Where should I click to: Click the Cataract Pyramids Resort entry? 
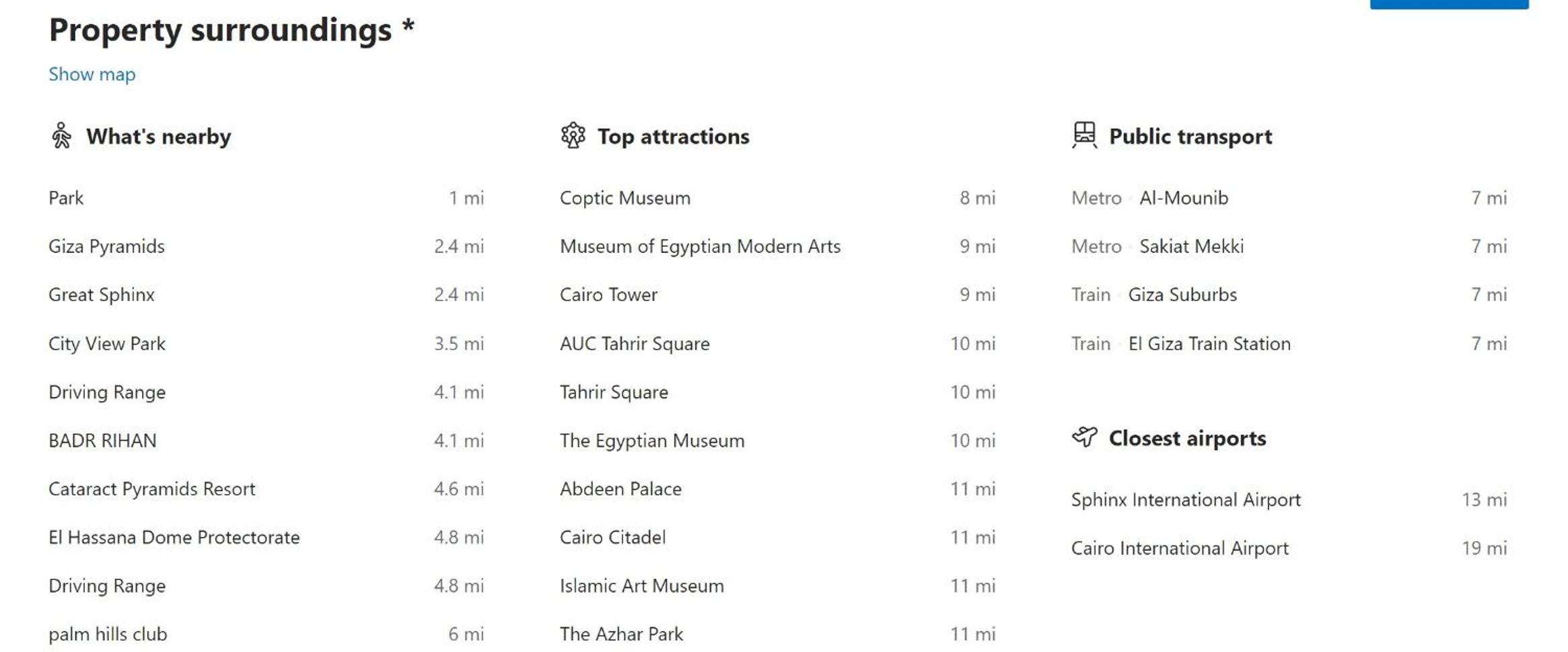coord(152,488)
